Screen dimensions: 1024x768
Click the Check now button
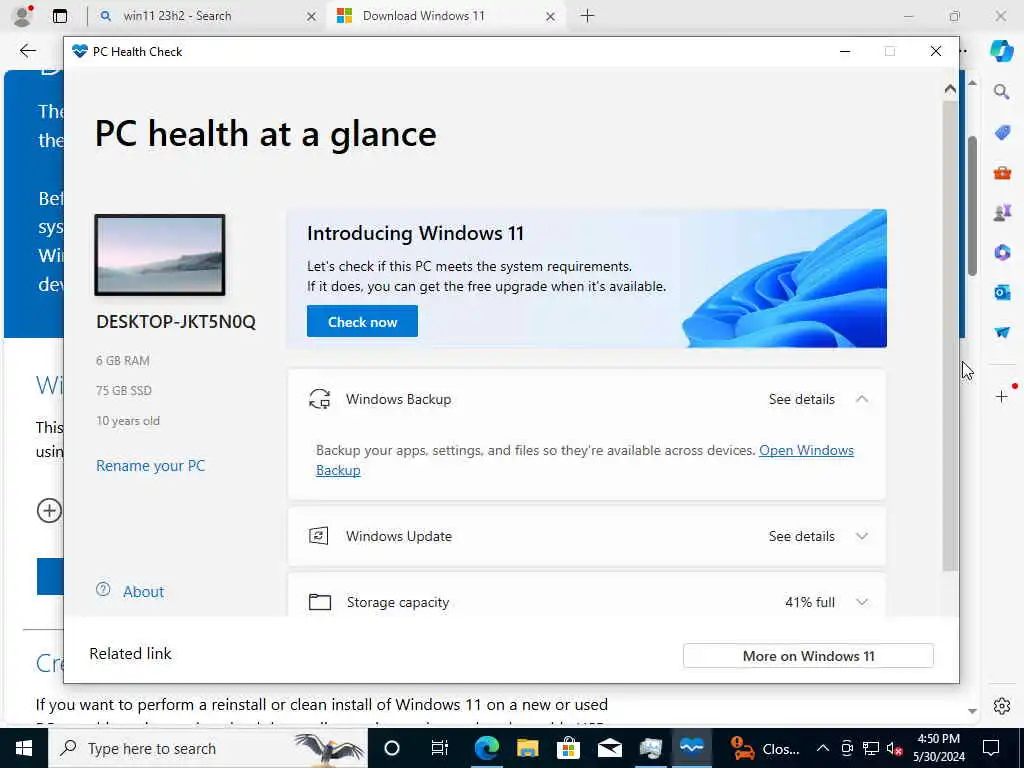coord(362,321)
